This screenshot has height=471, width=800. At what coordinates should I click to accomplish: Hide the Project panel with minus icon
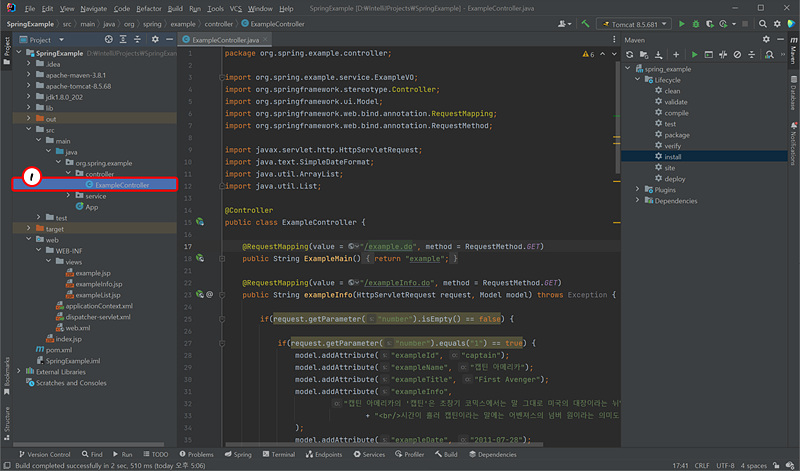coord(169,39)
